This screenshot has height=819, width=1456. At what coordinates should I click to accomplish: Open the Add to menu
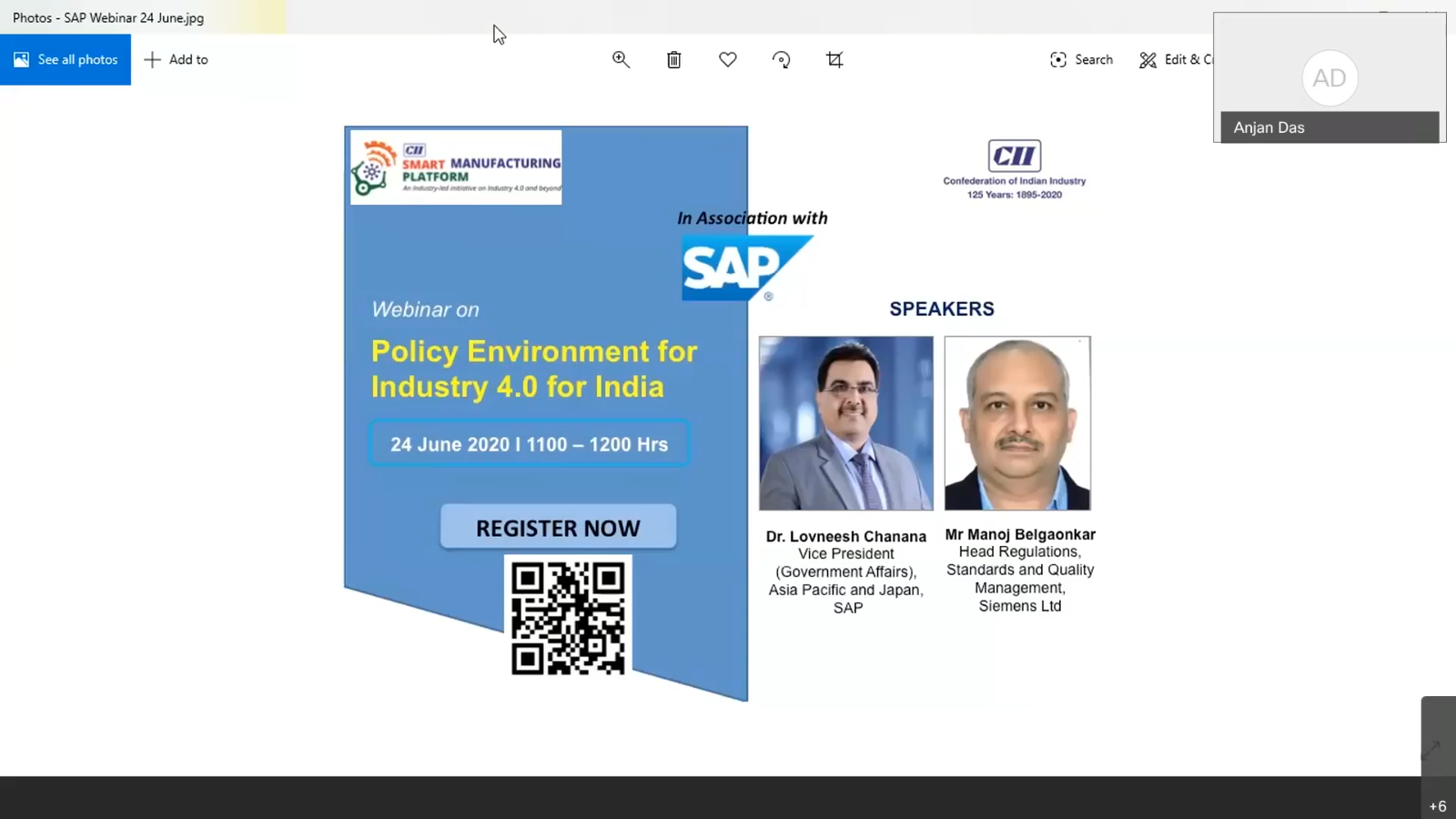[x=177, y=59]
